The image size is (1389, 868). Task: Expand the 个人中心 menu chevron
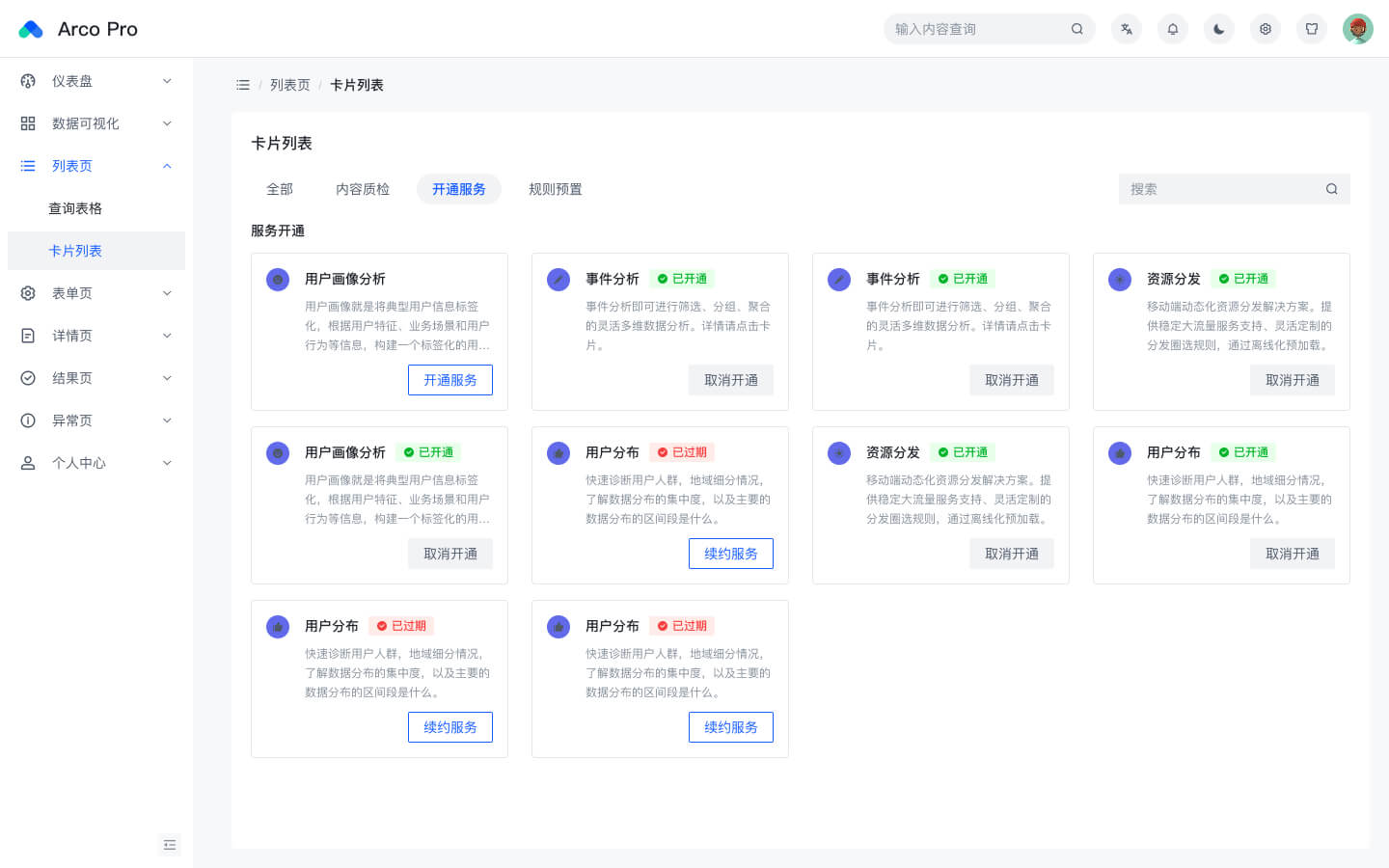(167, 463)
